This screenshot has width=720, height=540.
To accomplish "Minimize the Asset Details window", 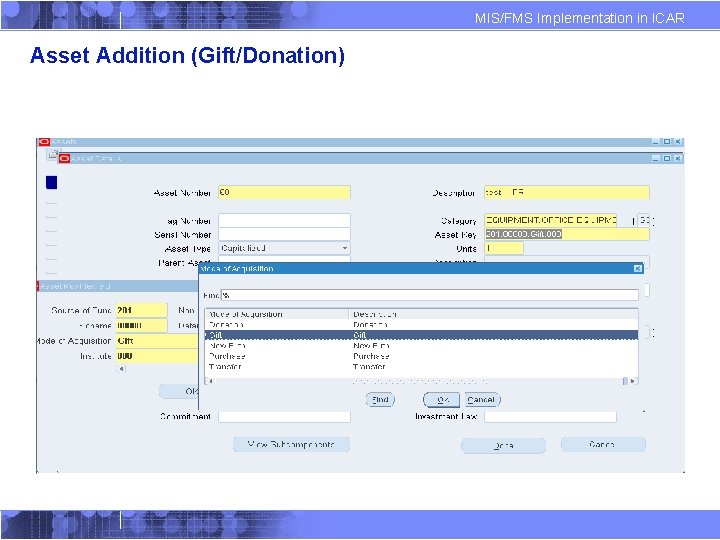I will pyautogui.click(x=656, y=158).
